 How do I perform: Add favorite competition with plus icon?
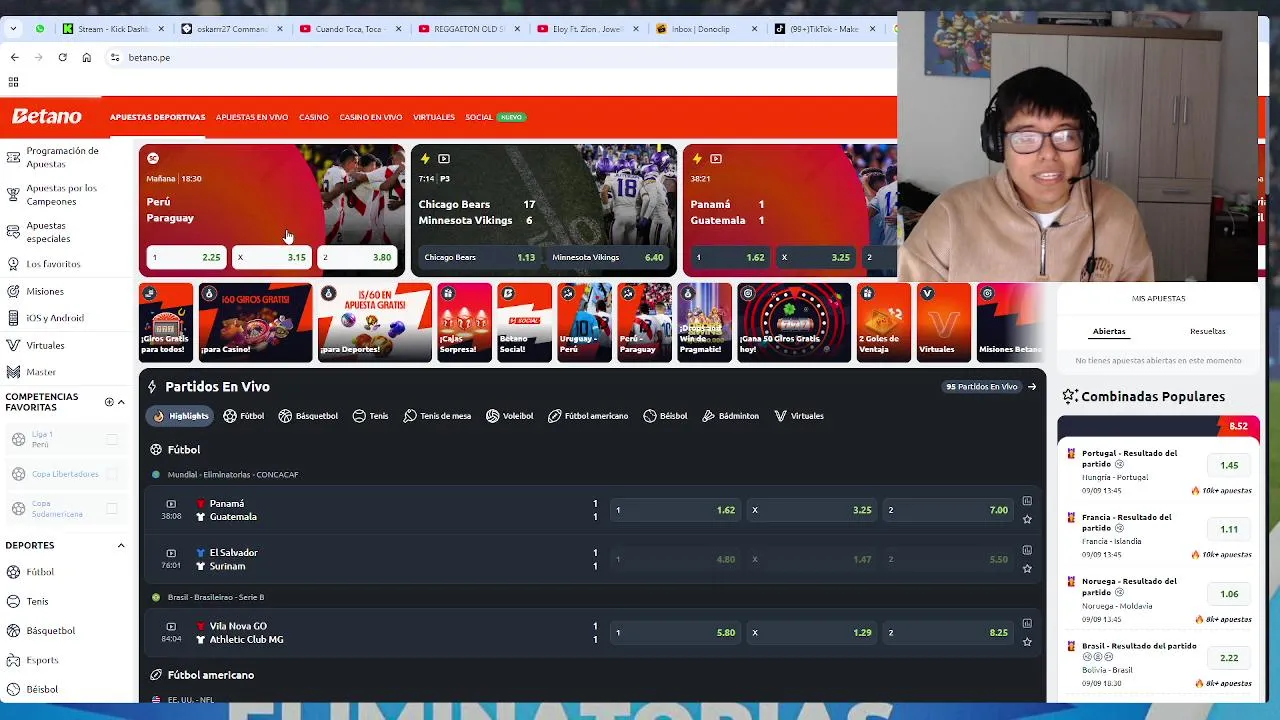coord(109,402)
